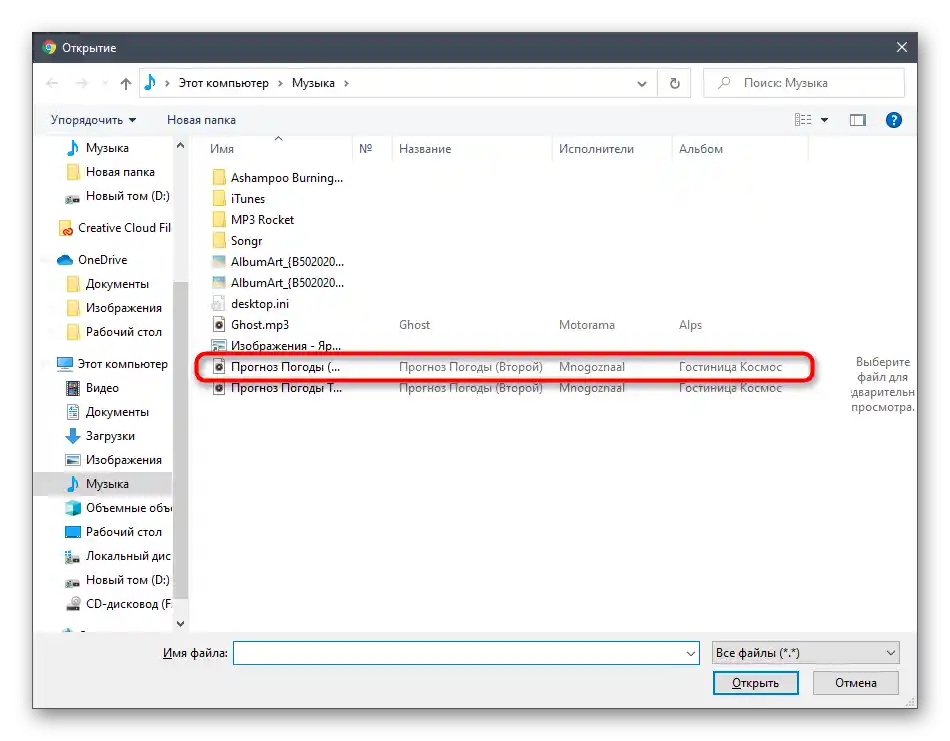This screenshot has height=741, width=950.
Task: Click Музыка segment in address path
Action: click(x=313, y=83)
